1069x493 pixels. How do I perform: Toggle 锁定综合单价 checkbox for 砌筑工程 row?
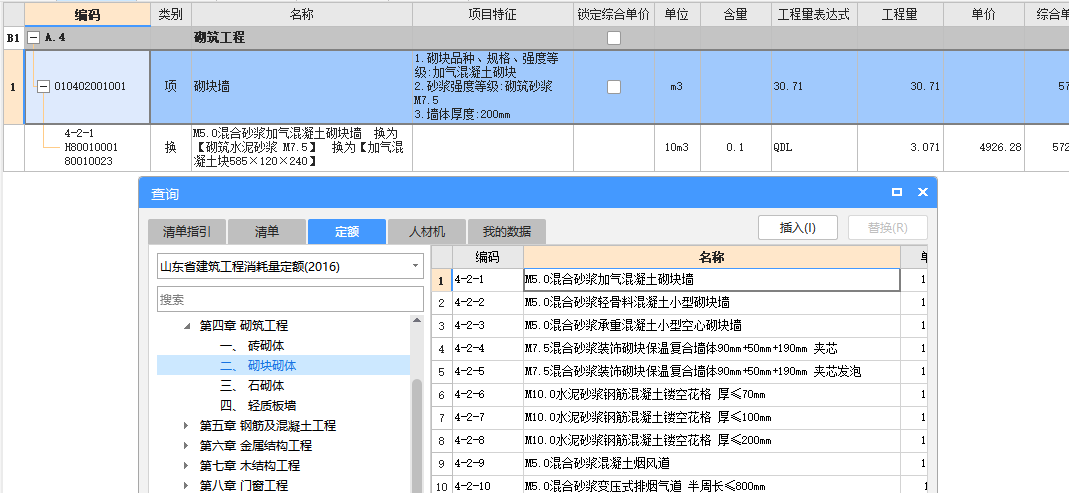click(x=614, y=38)
